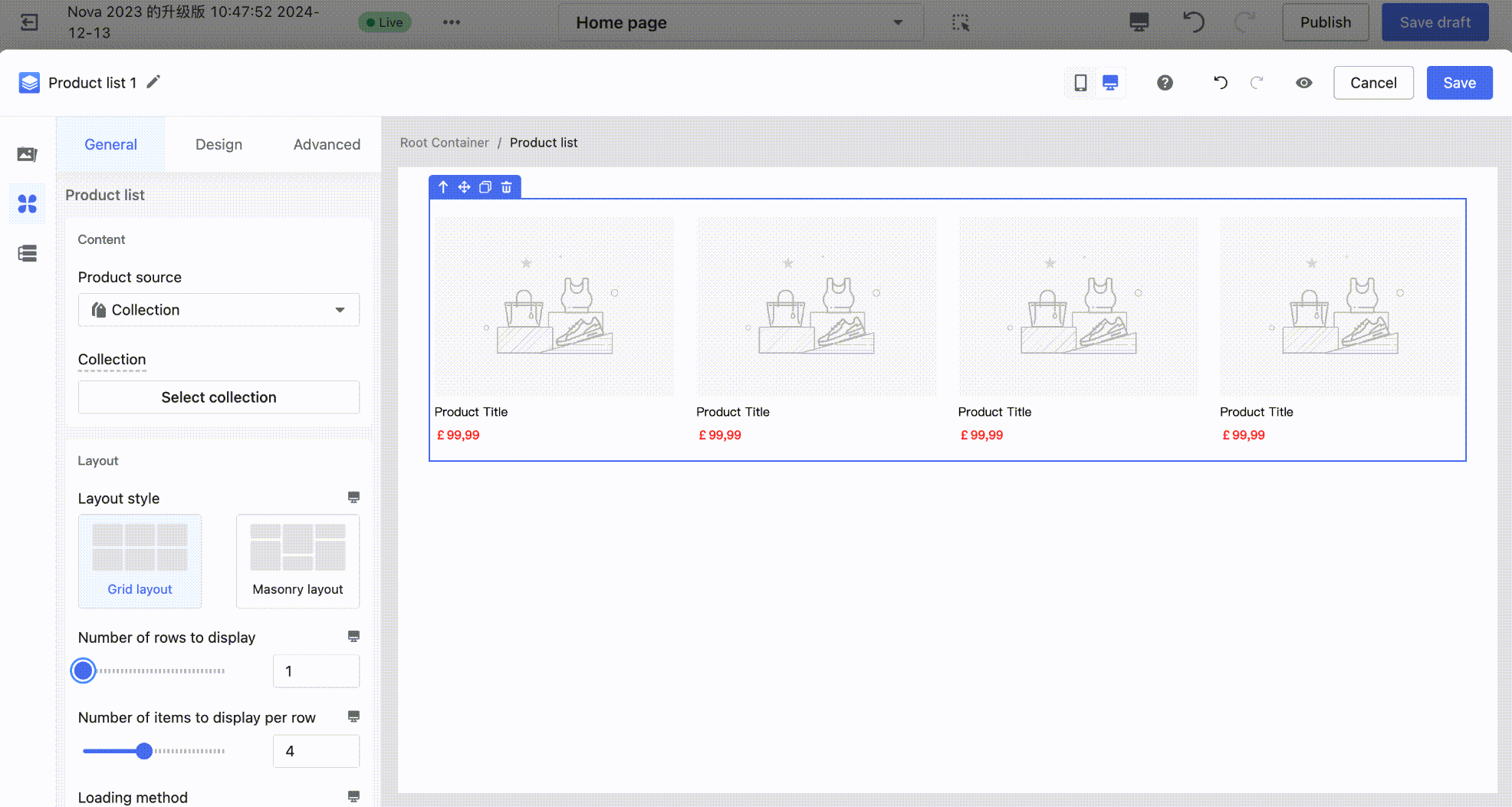Click the undo icon in editor header
This screenshot has width=1512, height=807.
tap(1220, 83)
